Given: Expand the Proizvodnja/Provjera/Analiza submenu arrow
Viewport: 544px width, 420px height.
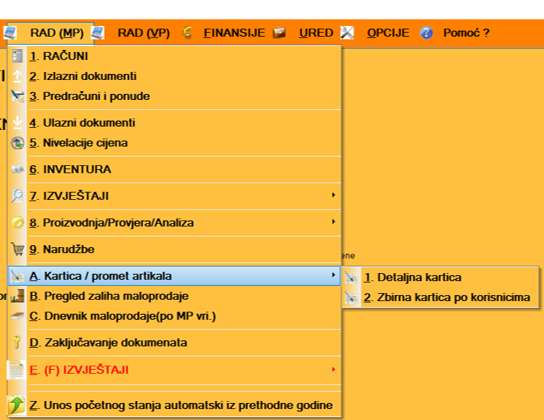Looking at the screenshot, I should click(x=333, y=222).
